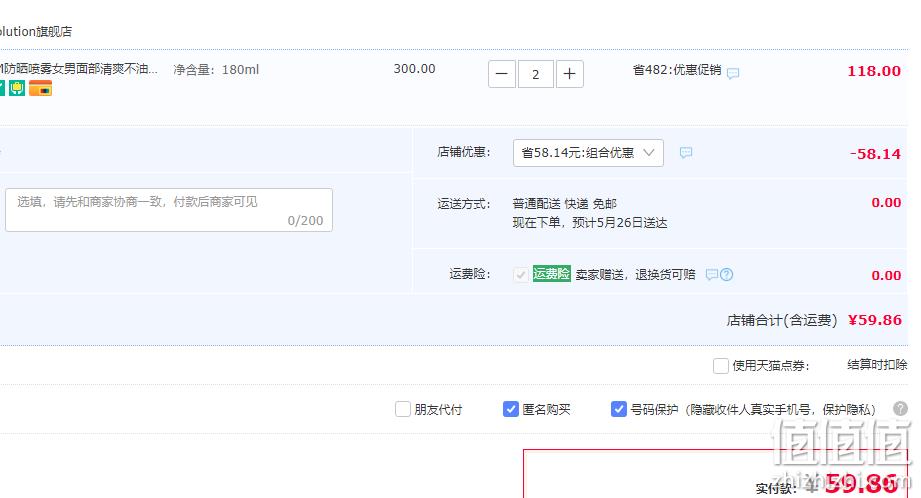This screenshot has height=498, width=921.
Task: Increase item quantity with plus button
Action: coord(569,74)
